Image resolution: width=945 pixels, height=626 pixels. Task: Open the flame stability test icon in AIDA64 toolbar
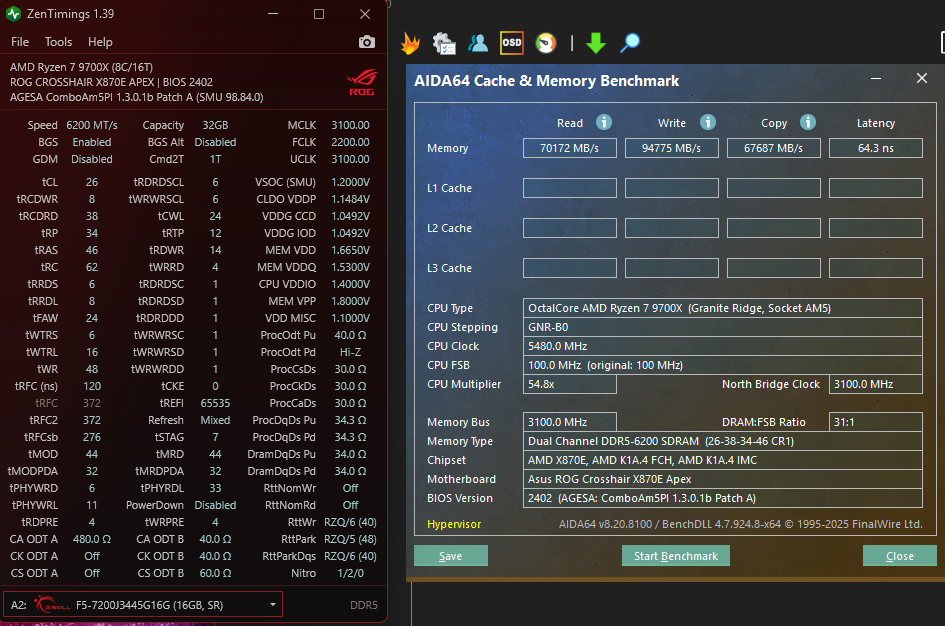[x=410, y=43]
